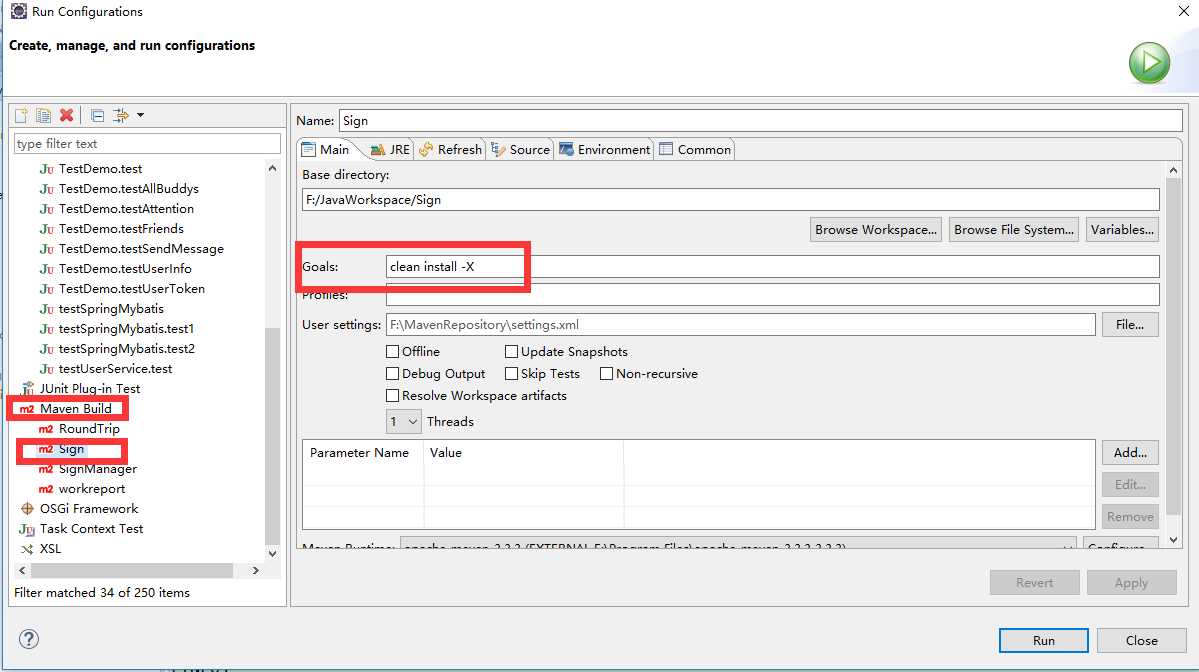Screen dimensions: 1199x672
Task: Click the Name input field
Action: pos(760,121)
